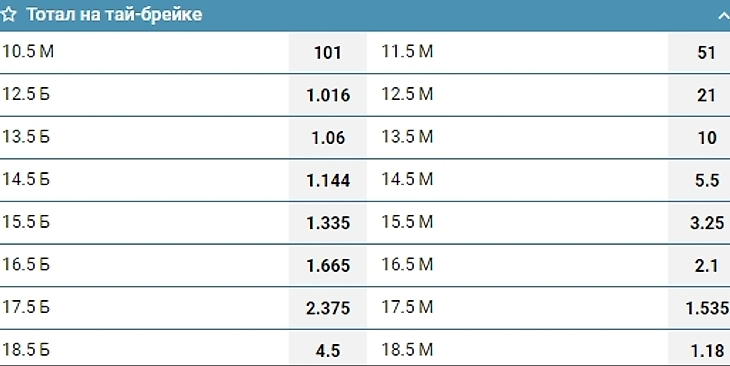The image size is (730, 366).
Task: Select odds 51 for 11.5 М
Action: [x=699, y=52]
